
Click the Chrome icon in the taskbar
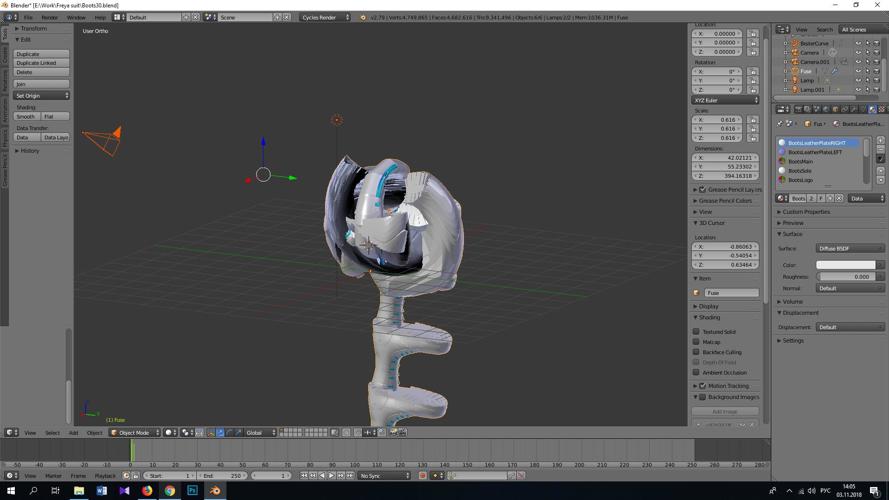pyautogui.click(x=169, y=491)
